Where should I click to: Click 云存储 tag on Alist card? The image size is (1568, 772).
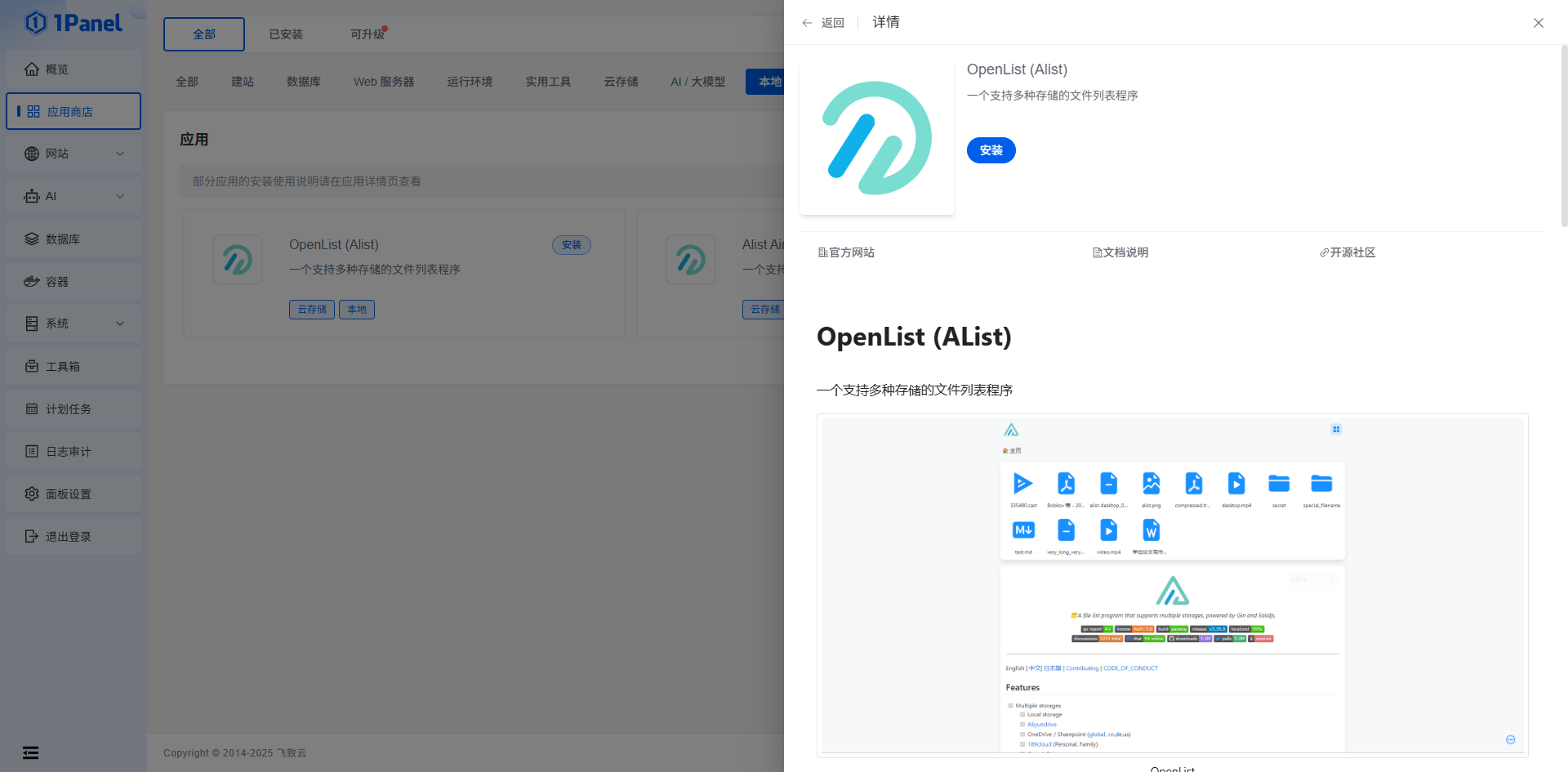pyautogui.click(x=764, y=310)
